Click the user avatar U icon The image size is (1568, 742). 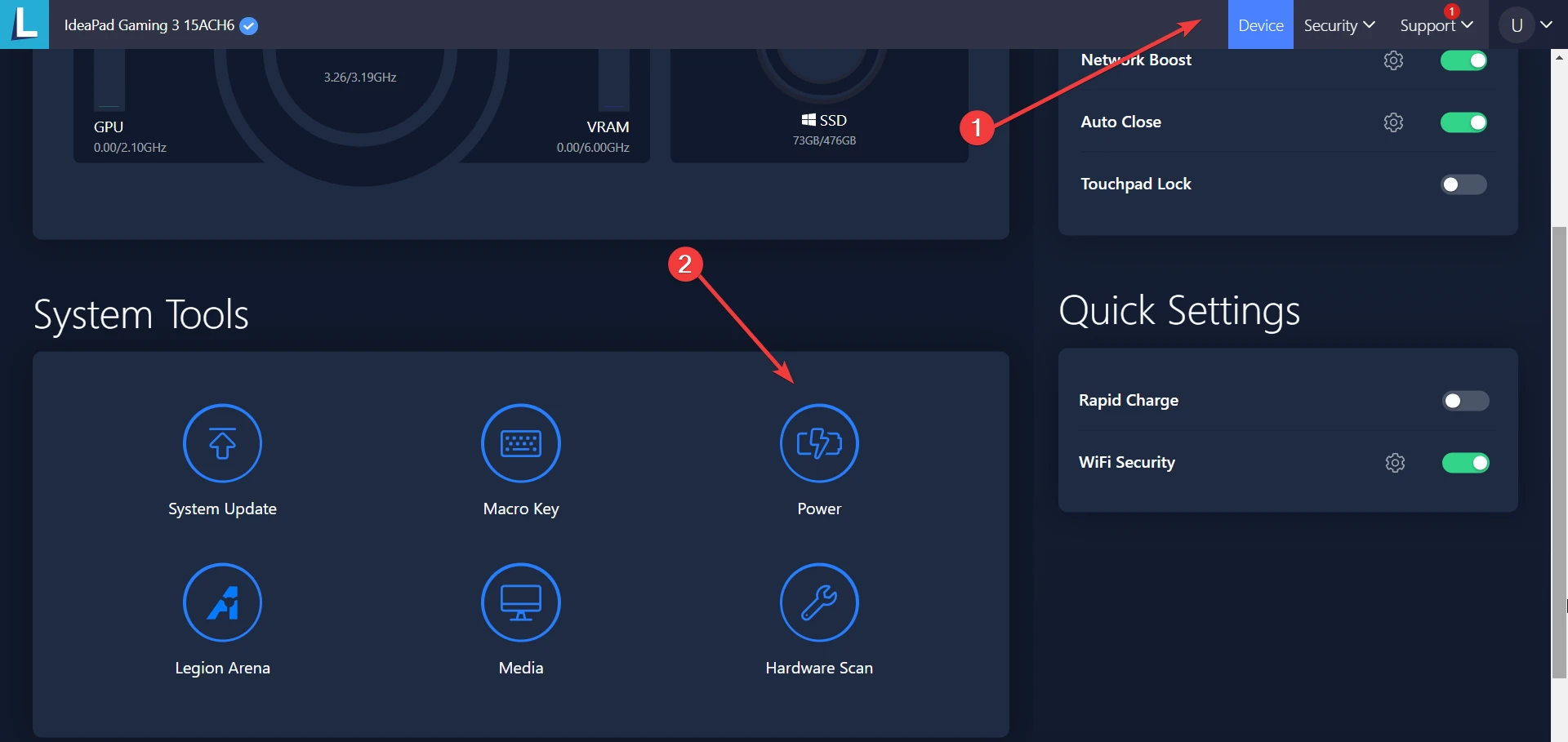click(1517, 25)
